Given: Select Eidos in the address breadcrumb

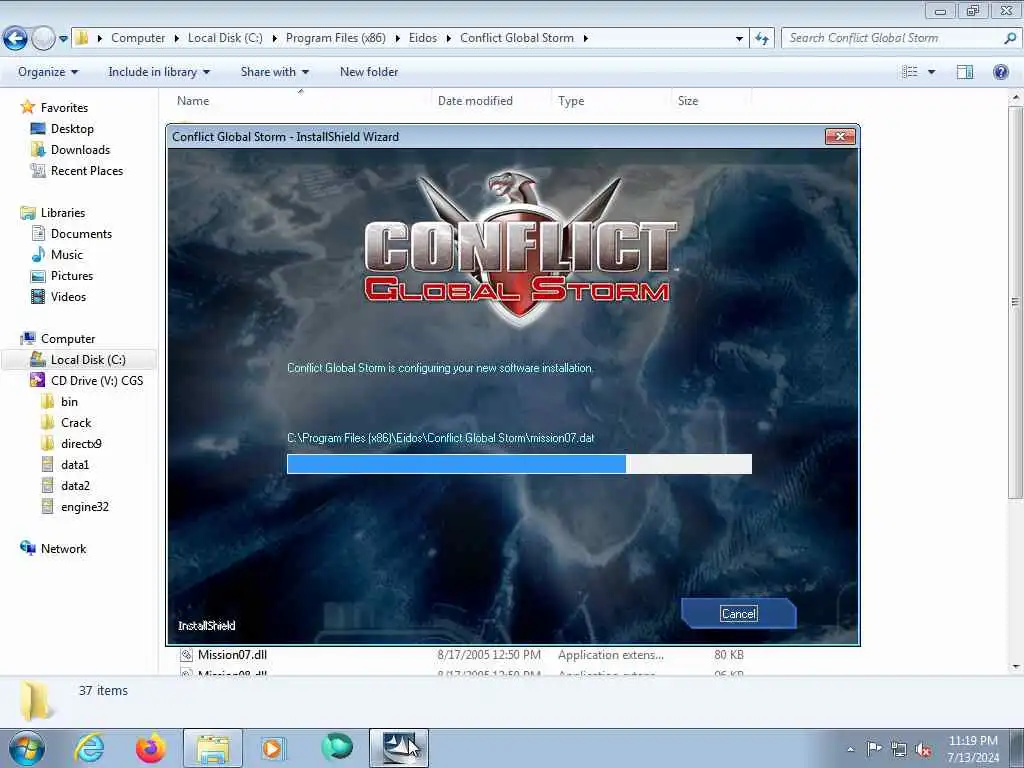Looking at the screenshot, I should click(423, 38).
